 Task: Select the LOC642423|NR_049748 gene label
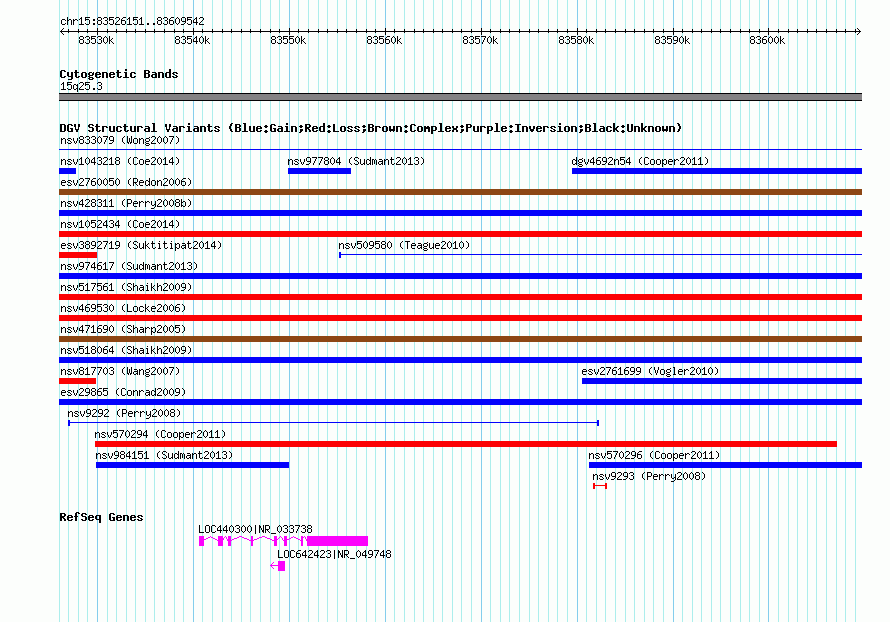[334, 554]
